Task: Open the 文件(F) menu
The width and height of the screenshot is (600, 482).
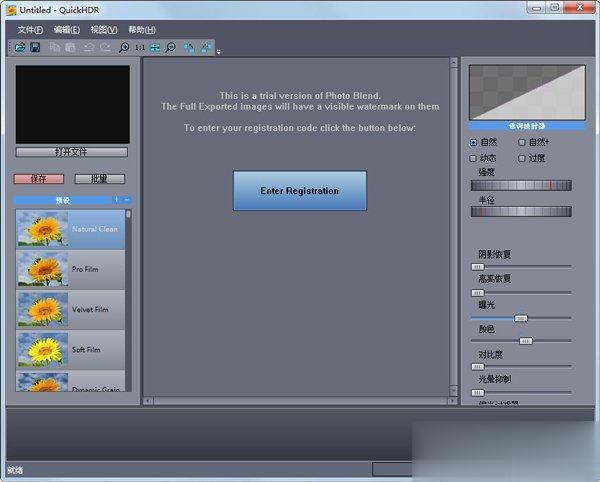Action: click(x=30, y=30)
